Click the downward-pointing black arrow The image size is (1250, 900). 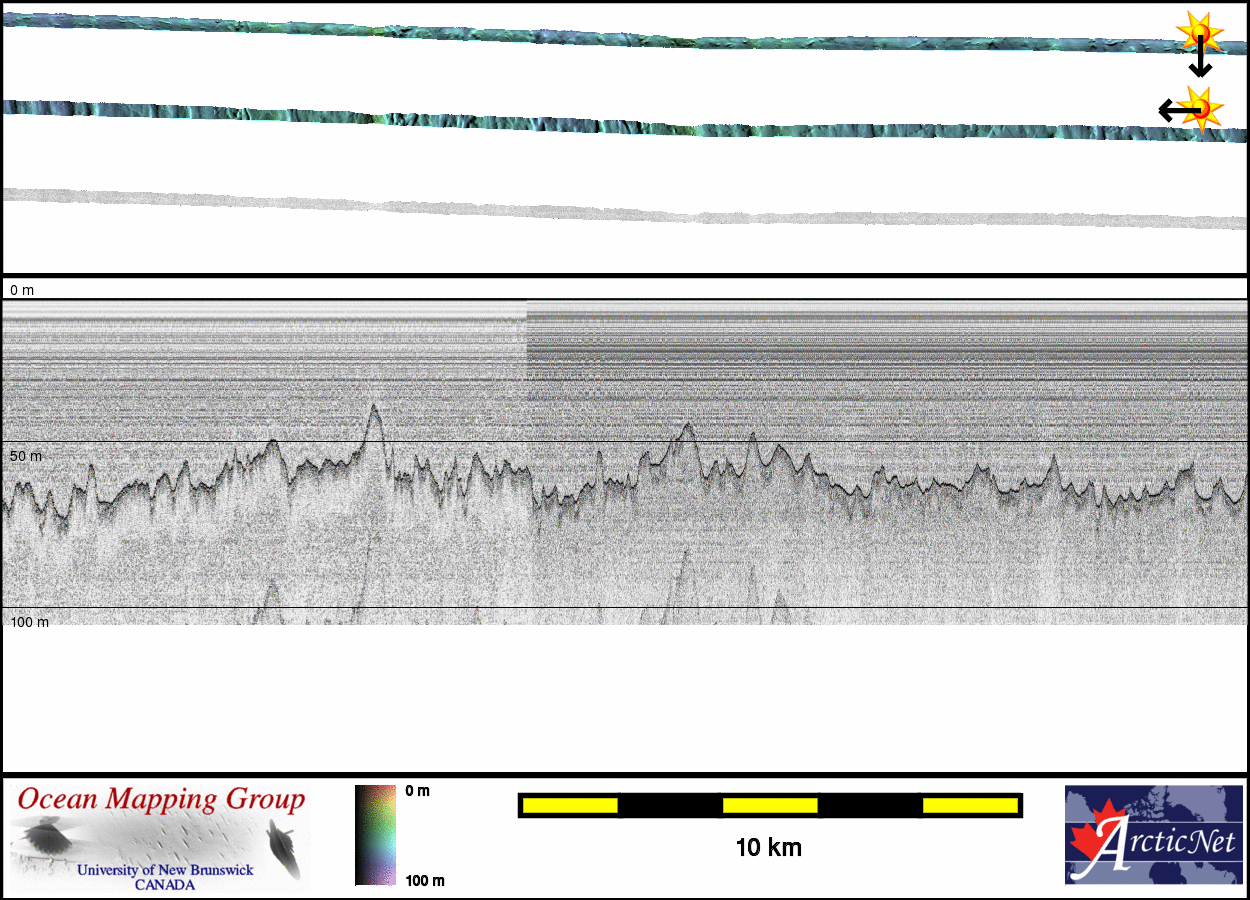tap(1200, 63)
